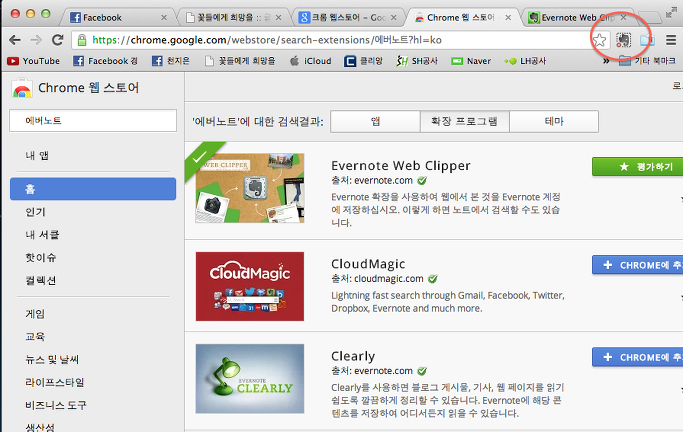The image size is (683, 432).
Task: Open the Evernote Clearly thumbnail
Action: 250,378
